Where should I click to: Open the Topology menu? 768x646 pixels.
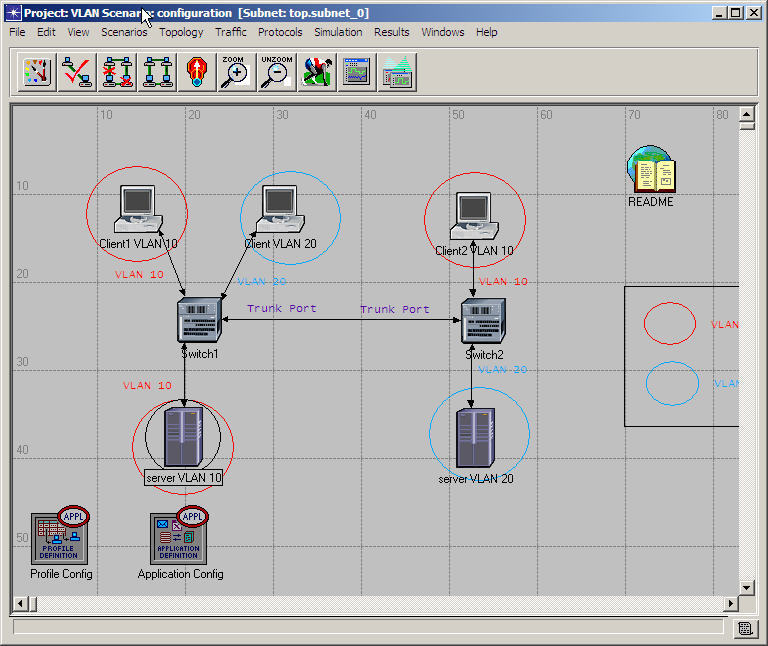point(181,32)
